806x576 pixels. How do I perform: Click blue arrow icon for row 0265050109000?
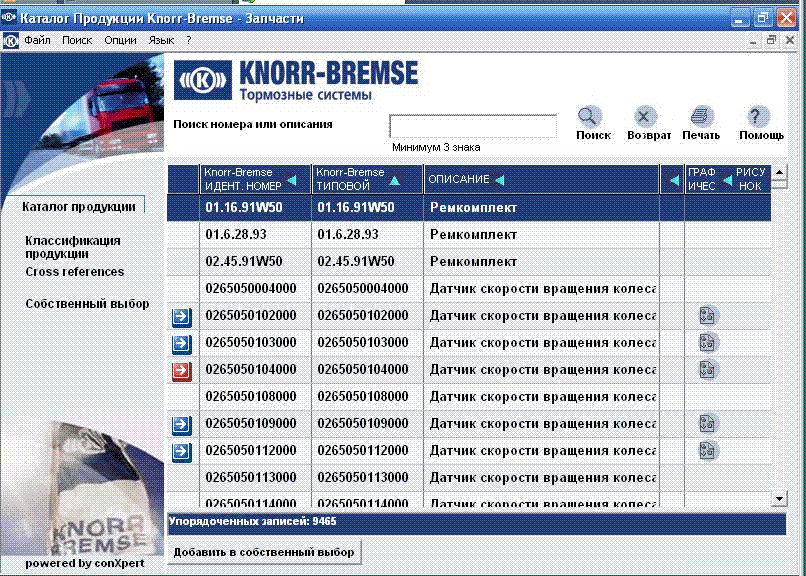click(182, 425)
